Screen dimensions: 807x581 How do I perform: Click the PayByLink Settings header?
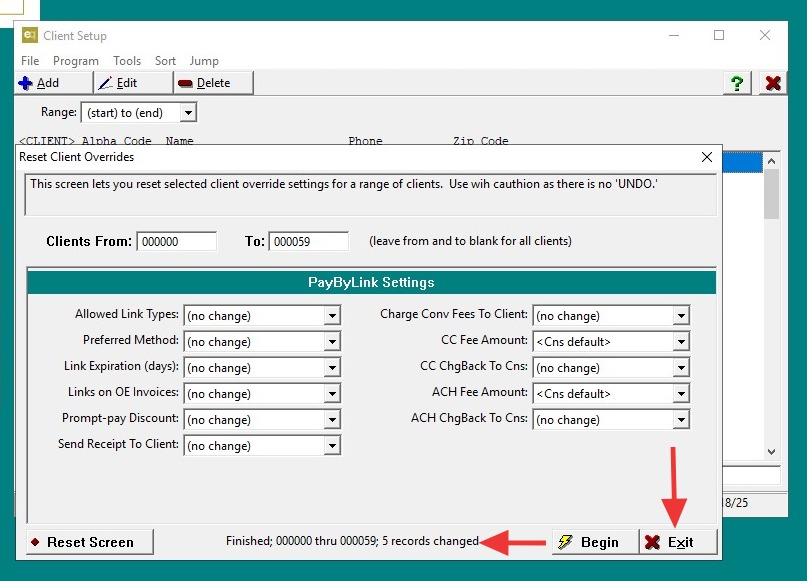tap(371, 282)
